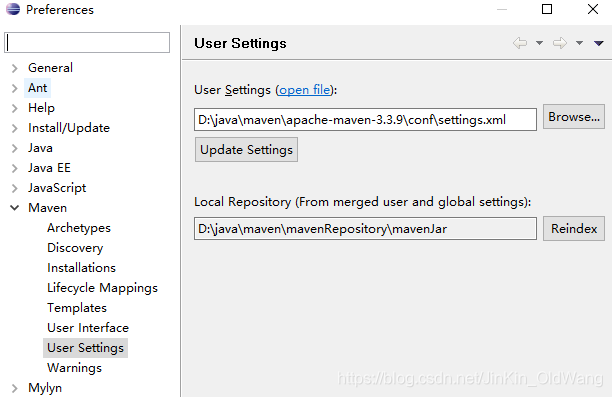This screenshot has width=612, height=397.
Task: Click the Eclipse Preferences window icon
Action: coord(13,9)
